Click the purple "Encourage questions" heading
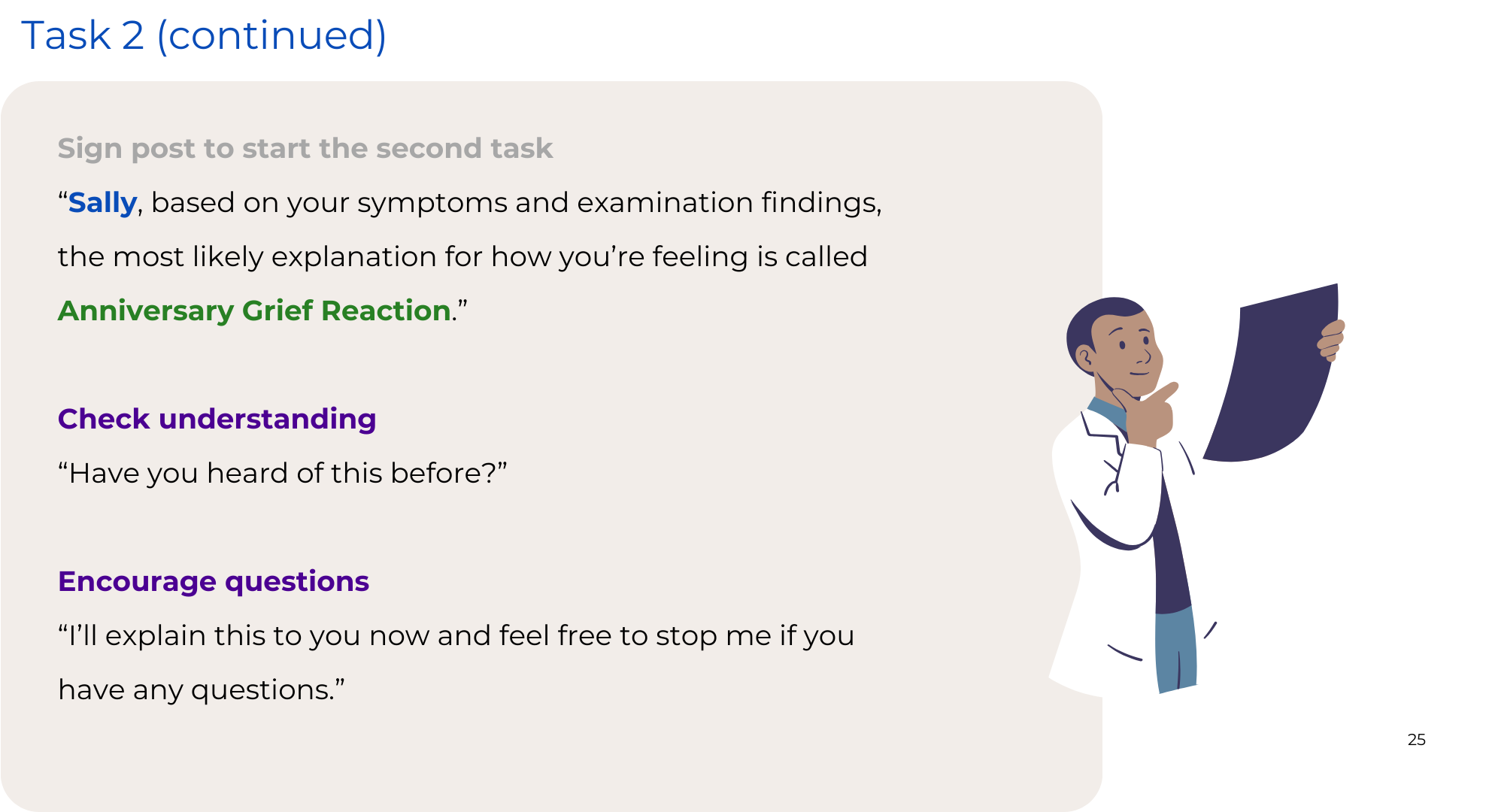The image size is (1489, 812). click(214, 581)
